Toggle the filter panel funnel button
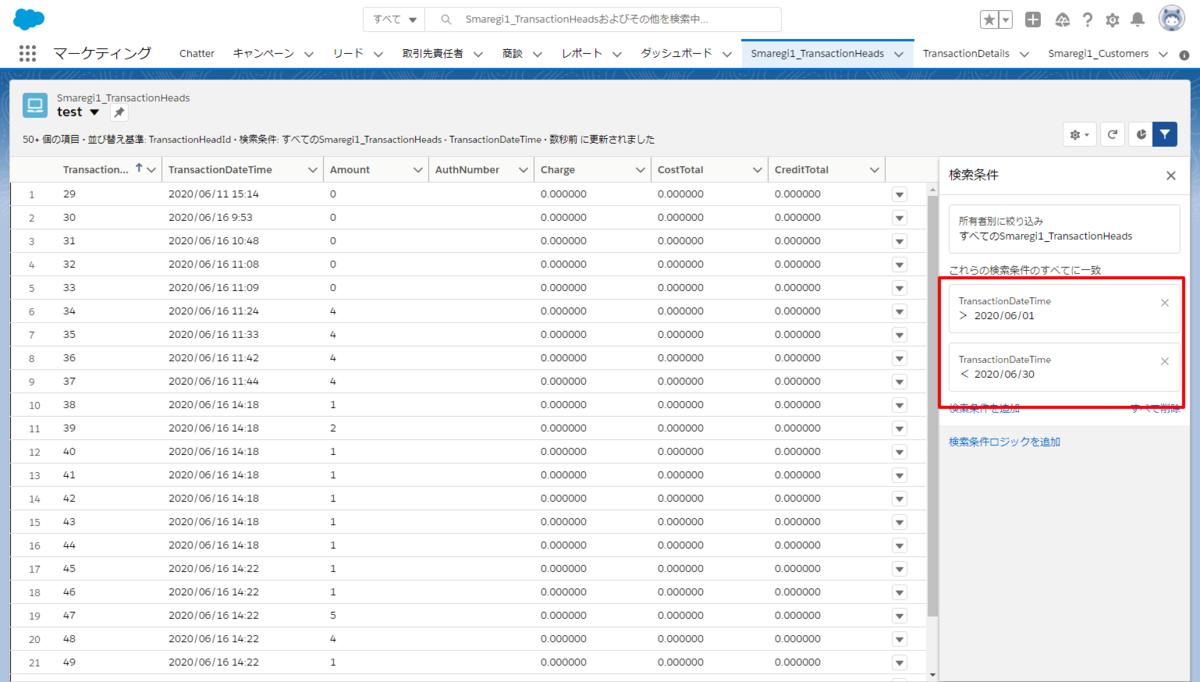Image resolution: width=1200 pixels, height=682 pixels. point(1165,134)
